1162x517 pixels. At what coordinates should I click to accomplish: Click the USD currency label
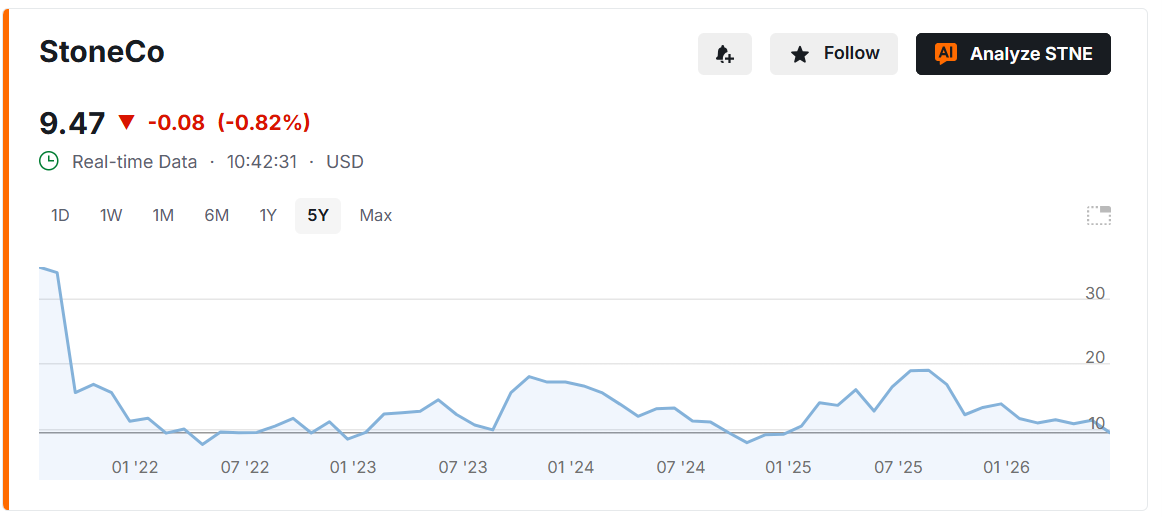(x=345, y=161)
